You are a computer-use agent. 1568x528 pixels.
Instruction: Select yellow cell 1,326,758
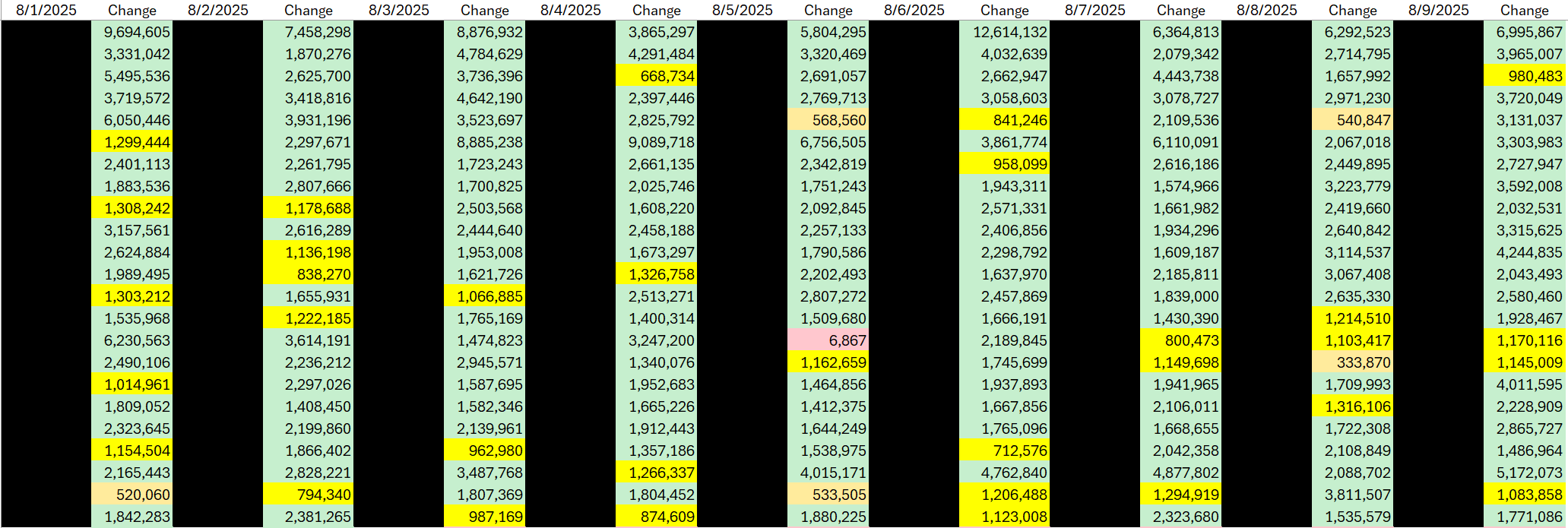coord(656,274)
